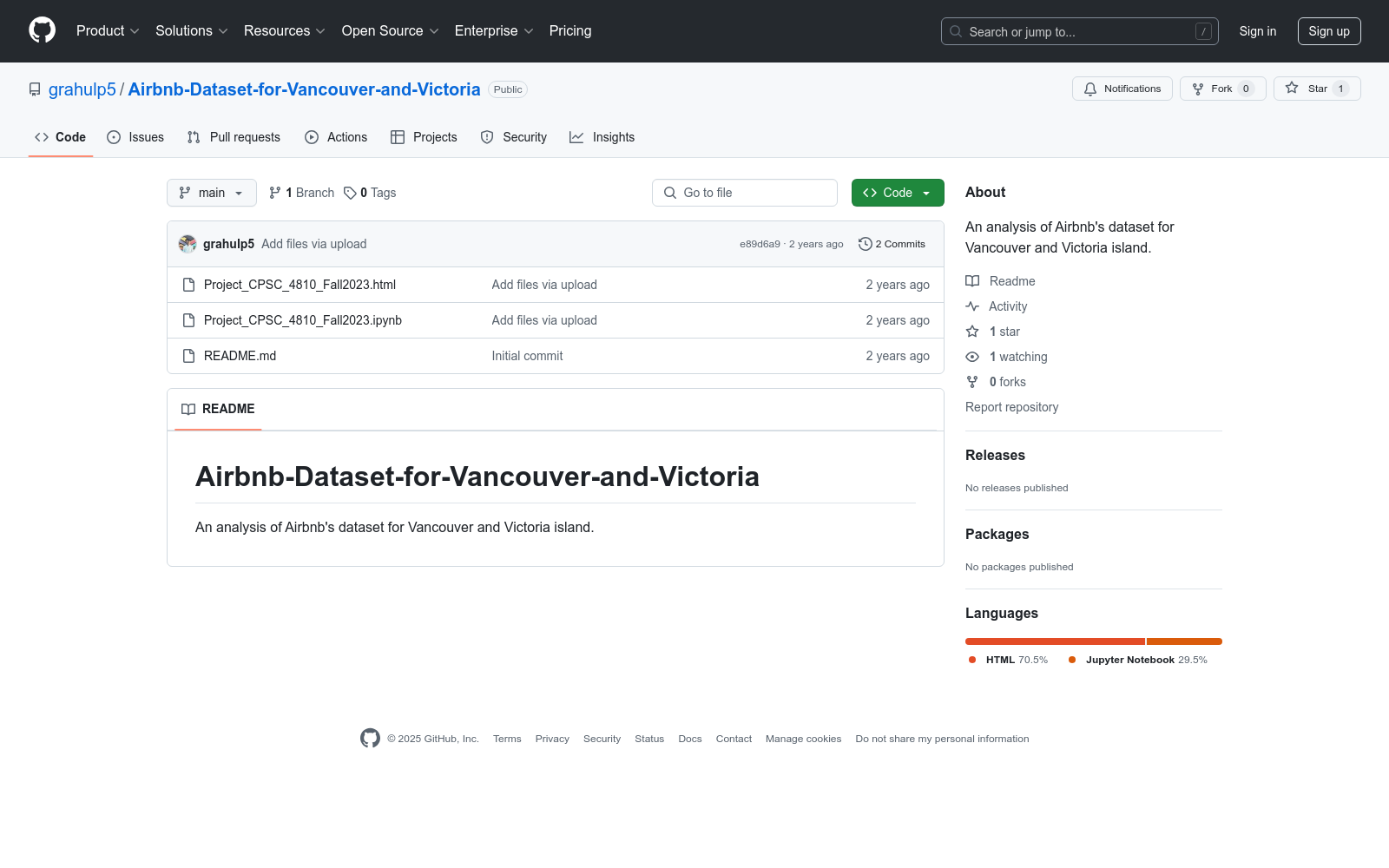
Task: Open file Project_CPSC_4810_Fall2023.html
Action: [300, 285]
